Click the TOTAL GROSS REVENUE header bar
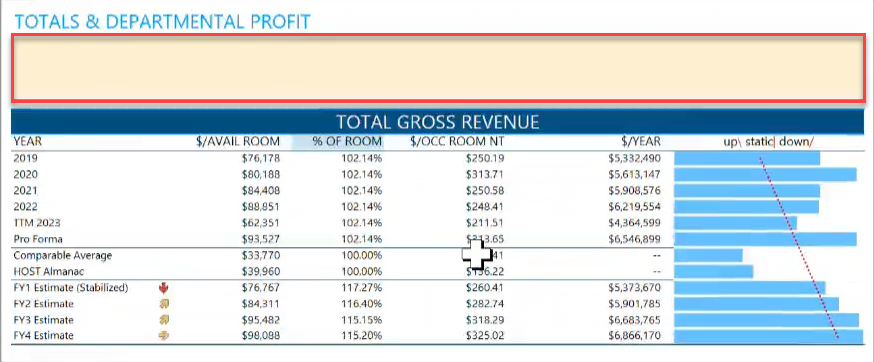This screenshot has width=874, height=362. coord(438,122)
